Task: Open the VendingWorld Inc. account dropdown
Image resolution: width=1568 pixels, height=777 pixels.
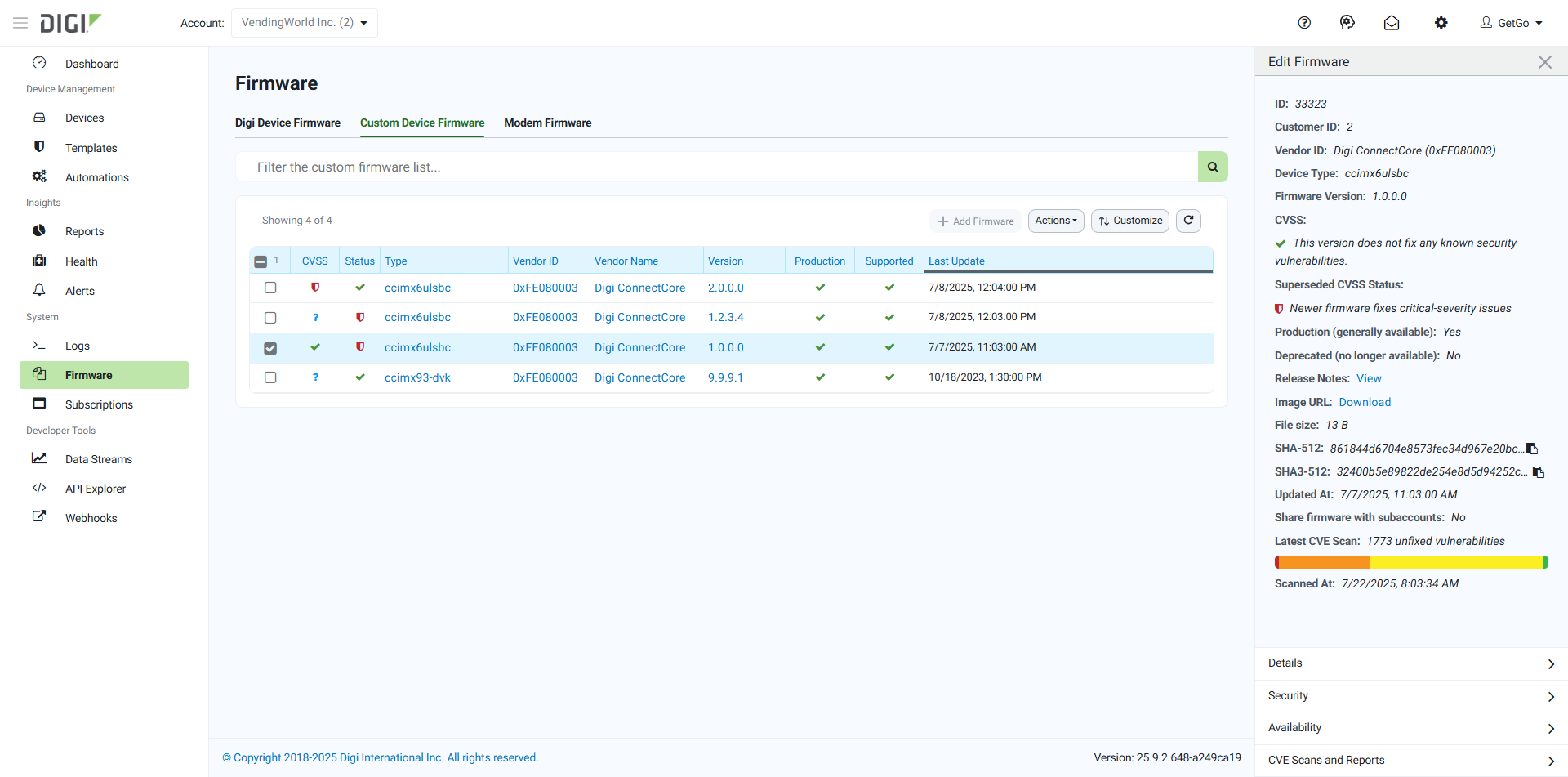Action: [304, 23]
